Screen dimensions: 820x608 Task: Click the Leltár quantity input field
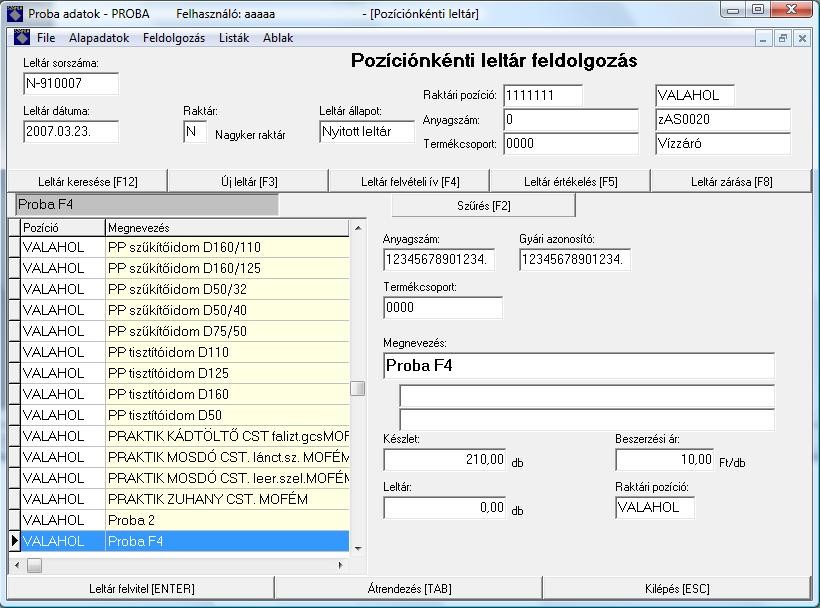coord(444,507)
